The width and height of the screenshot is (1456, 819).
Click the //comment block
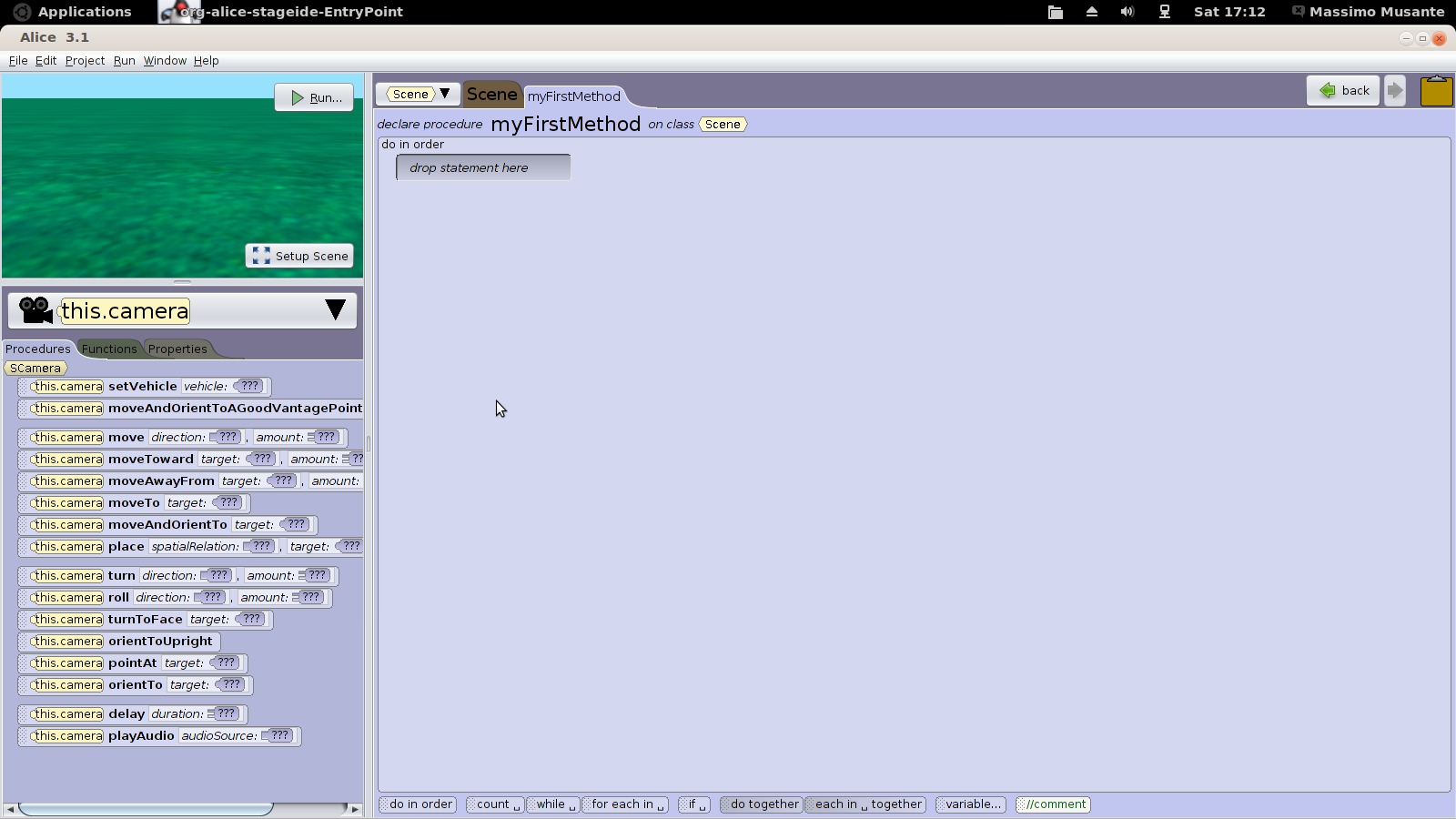pos(1053,804)
